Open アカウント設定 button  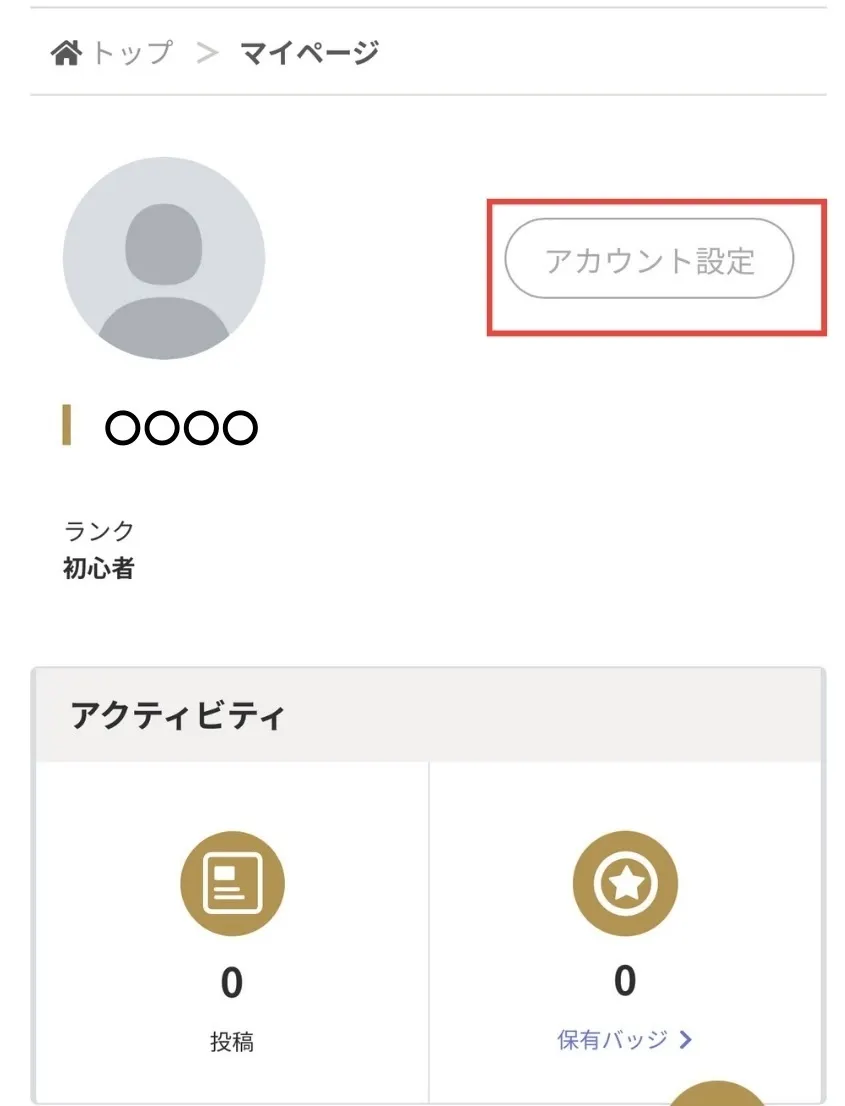click(649, 259)
